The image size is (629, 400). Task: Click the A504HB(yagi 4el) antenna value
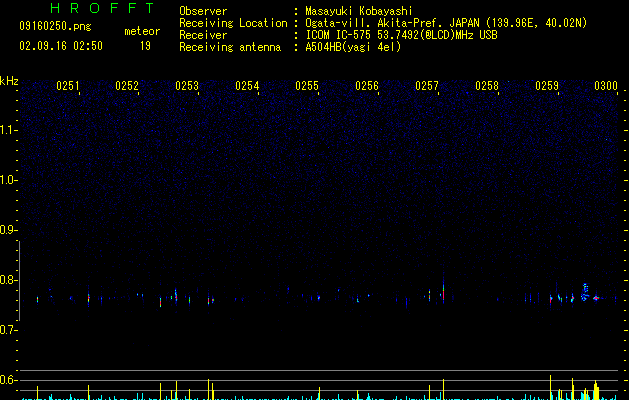[353, 47]
